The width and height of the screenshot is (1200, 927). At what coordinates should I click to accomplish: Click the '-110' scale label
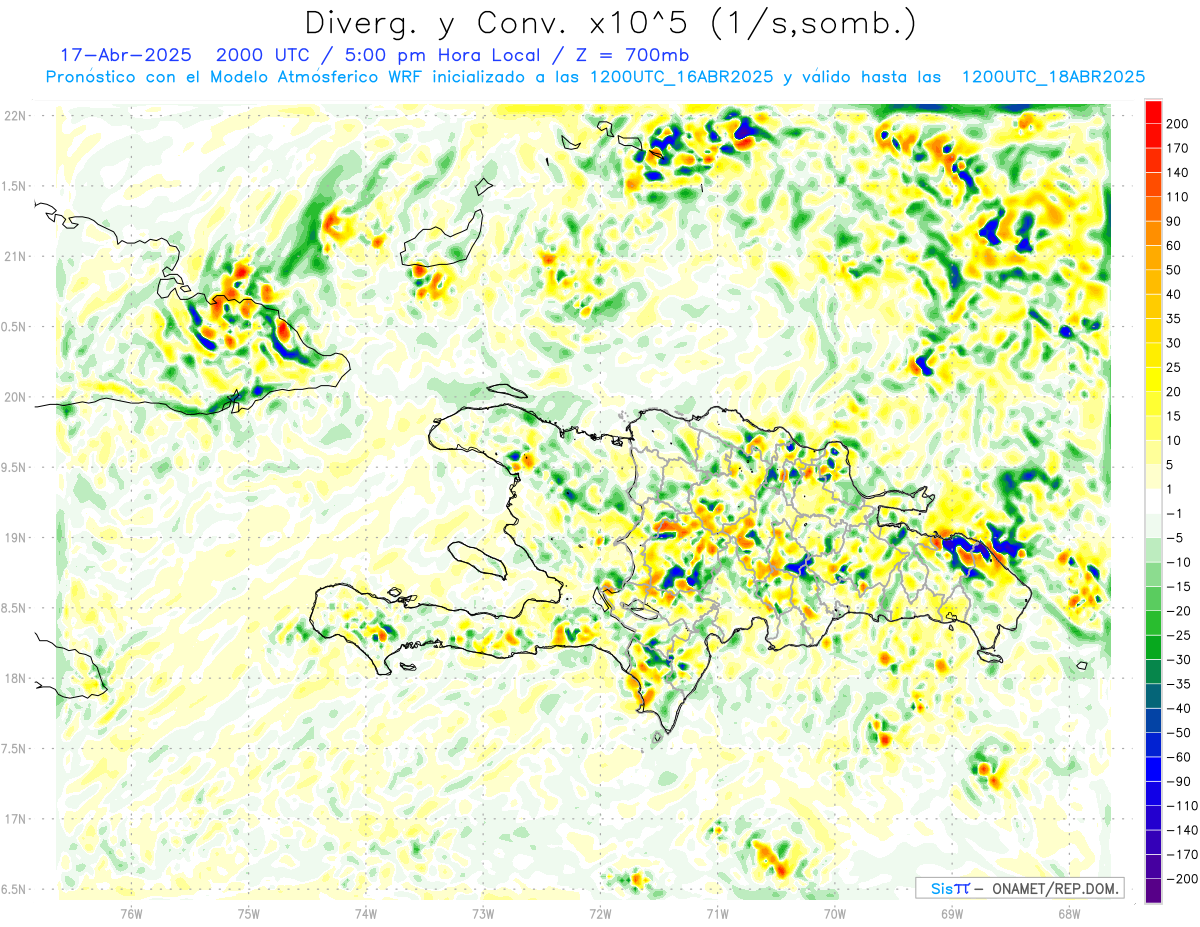[x=1183, y=805]
